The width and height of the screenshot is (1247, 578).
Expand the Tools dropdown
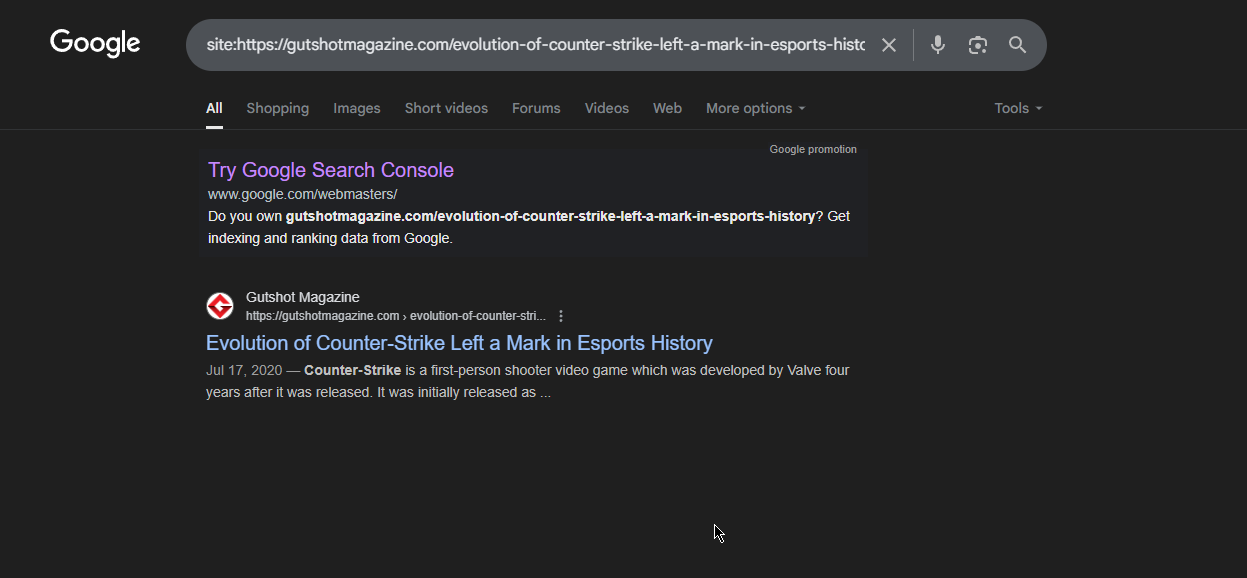point(1018,108)
